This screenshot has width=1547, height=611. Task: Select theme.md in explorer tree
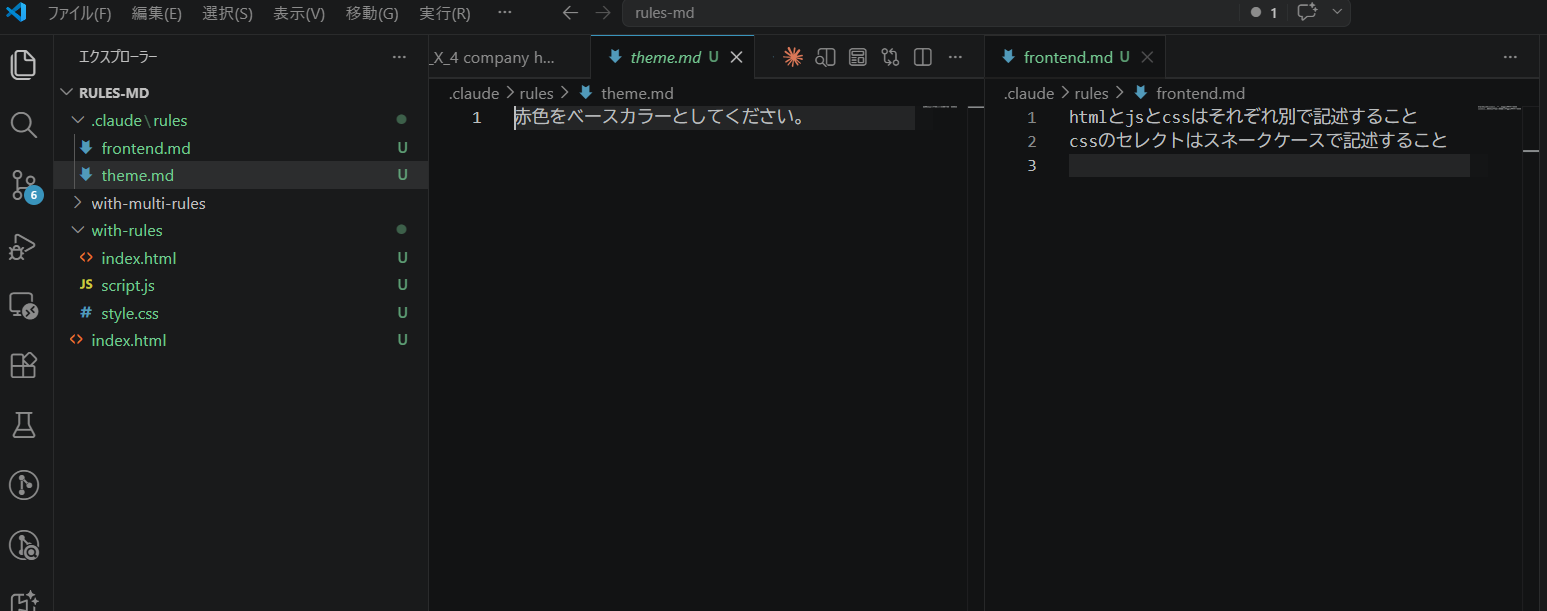(241, 175)
